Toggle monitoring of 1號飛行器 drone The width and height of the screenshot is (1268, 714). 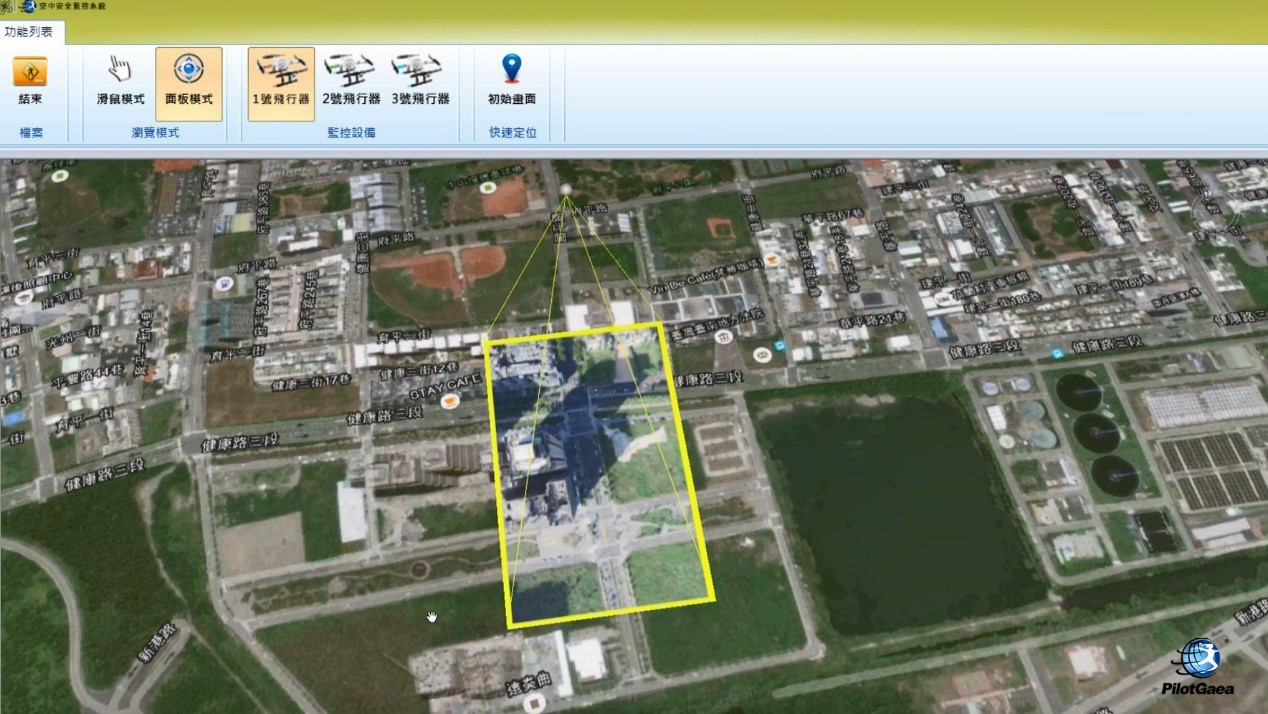click(x=281, y=82)
